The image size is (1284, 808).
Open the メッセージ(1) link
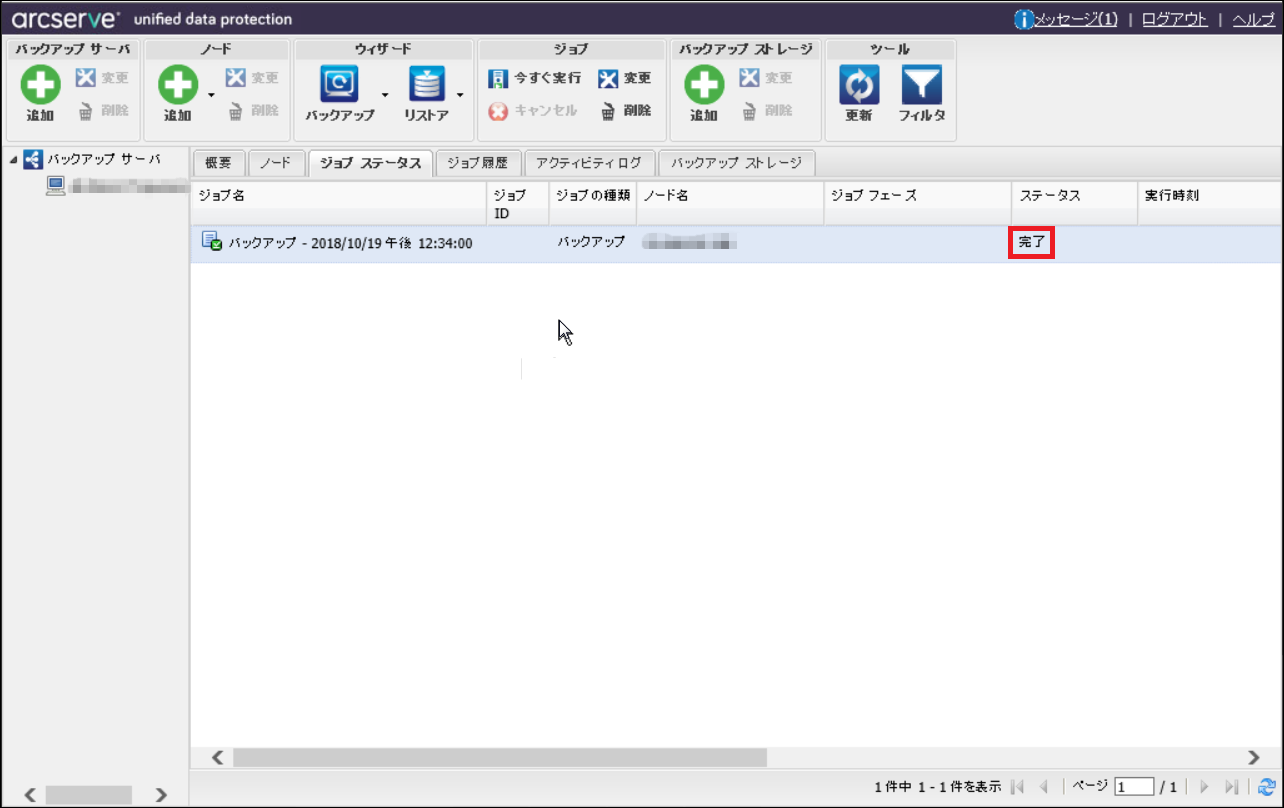[x=1075, y=19]
